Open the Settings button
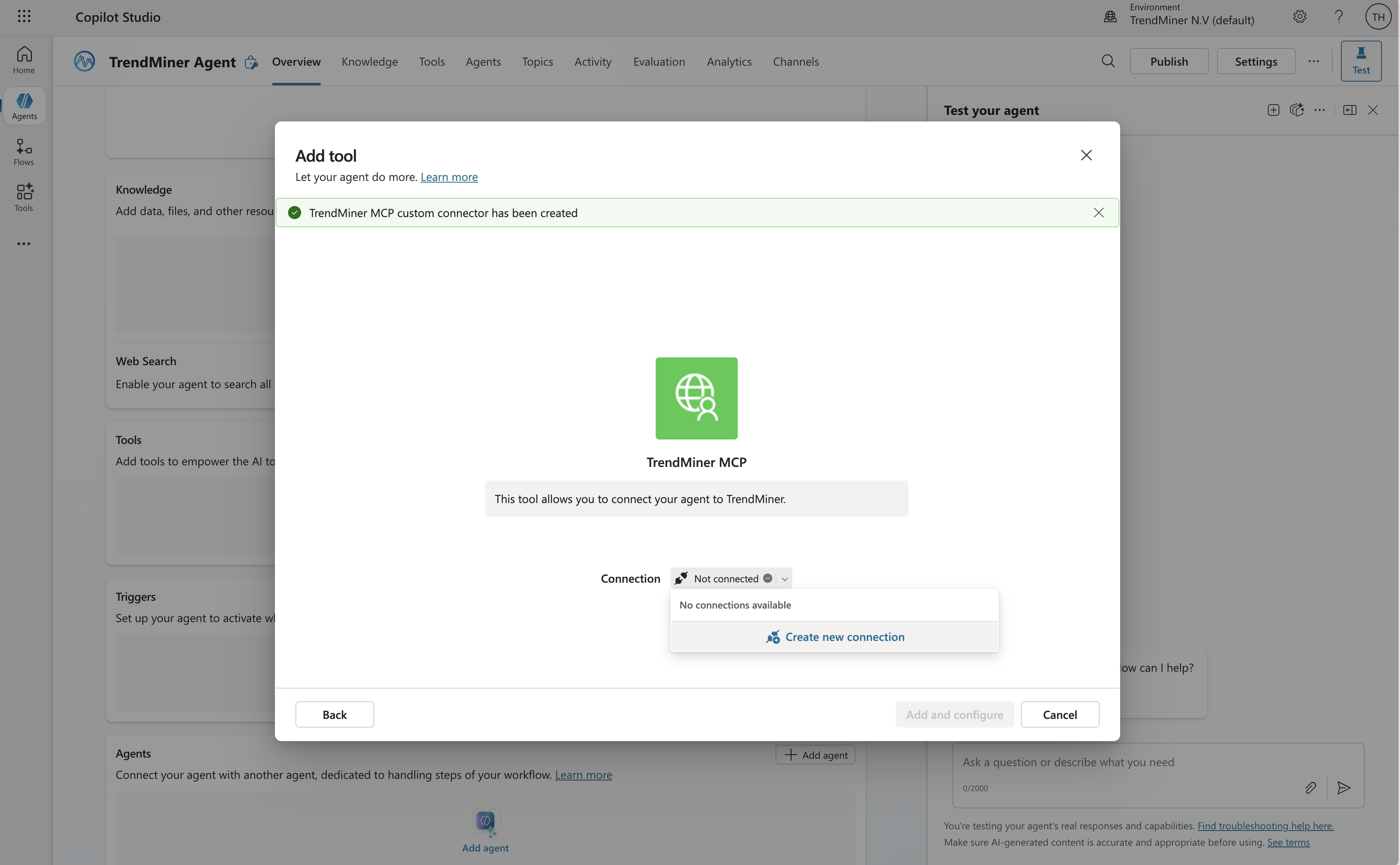The height and width of the screenshot is (865, 1400). coord(1256,61)
